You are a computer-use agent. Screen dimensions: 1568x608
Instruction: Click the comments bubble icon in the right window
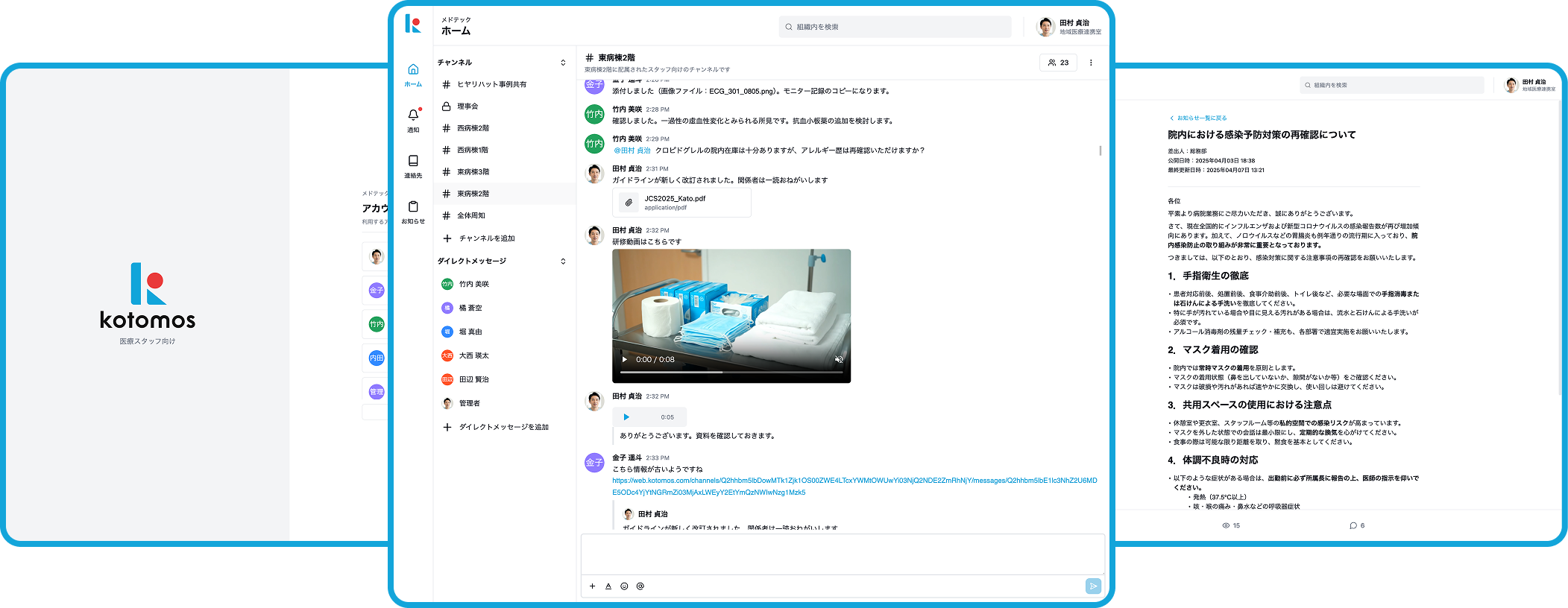1353,525
